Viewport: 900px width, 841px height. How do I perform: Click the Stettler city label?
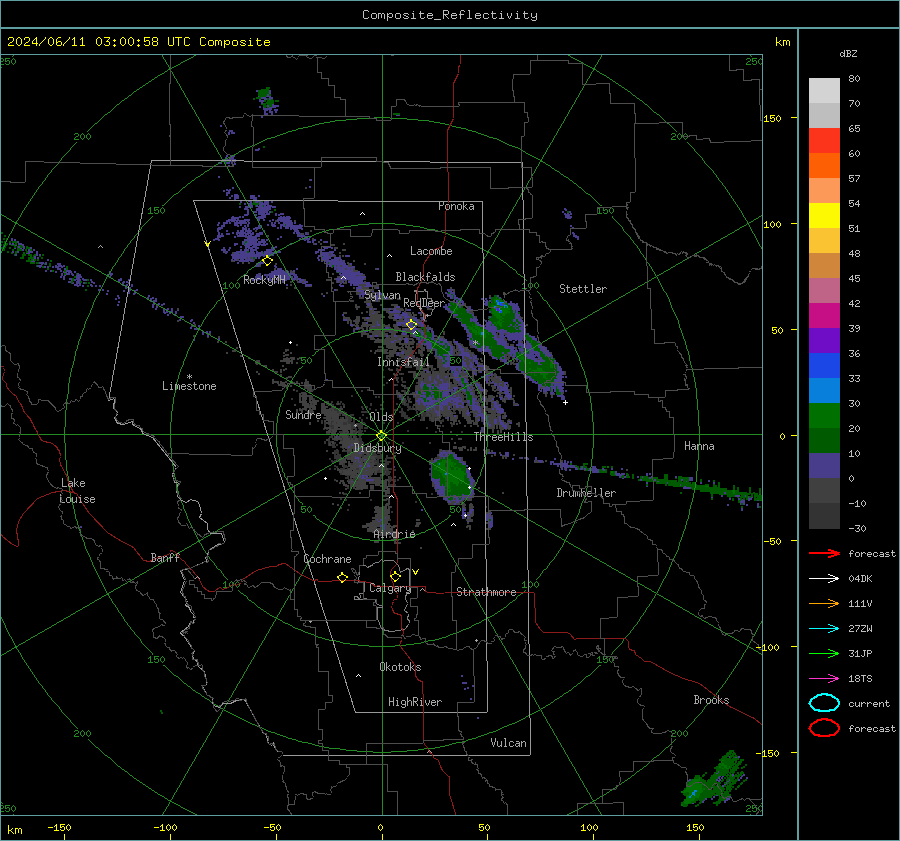583,289
